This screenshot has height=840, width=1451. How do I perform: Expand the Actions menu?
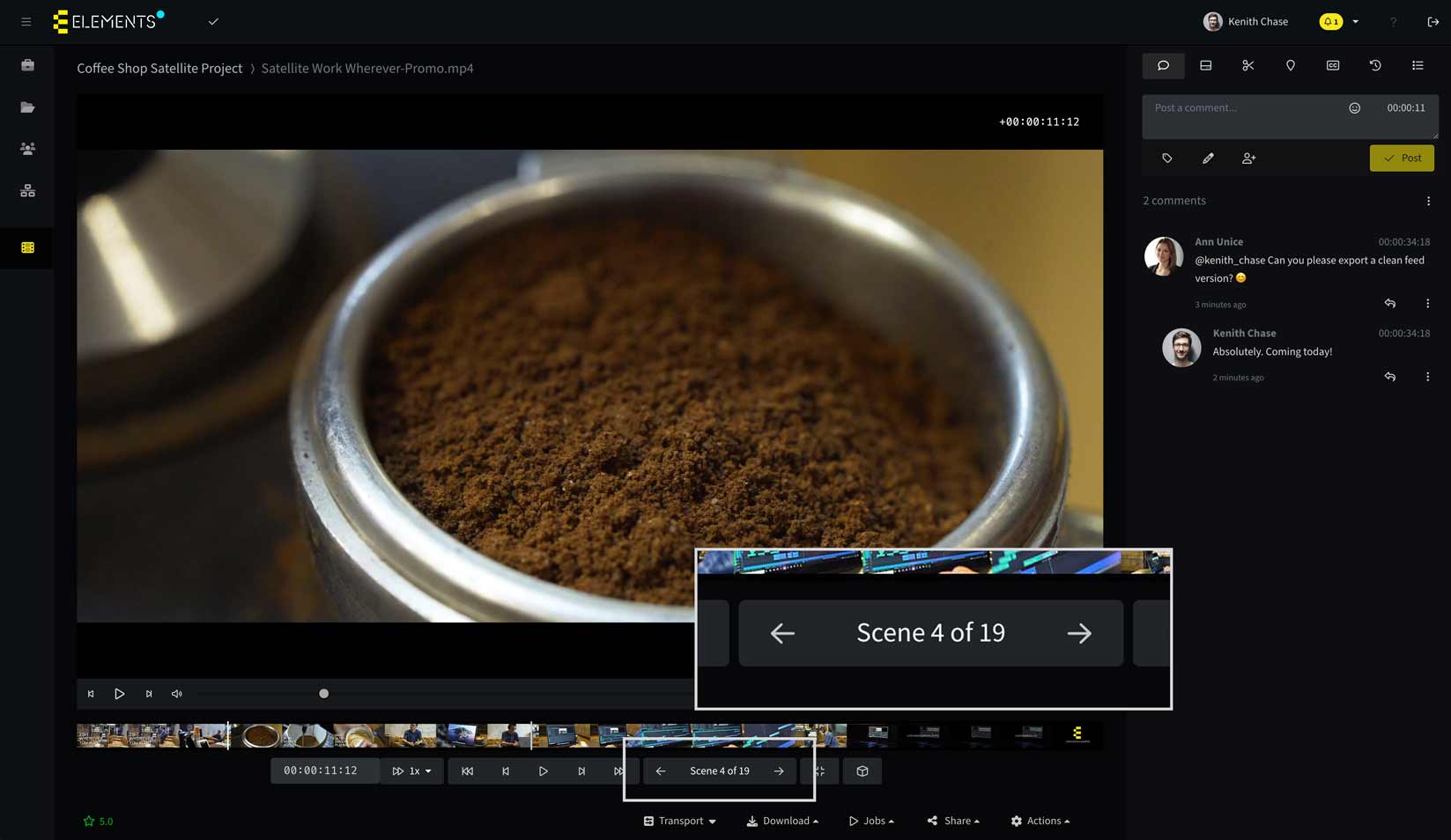pos(1040,821)
